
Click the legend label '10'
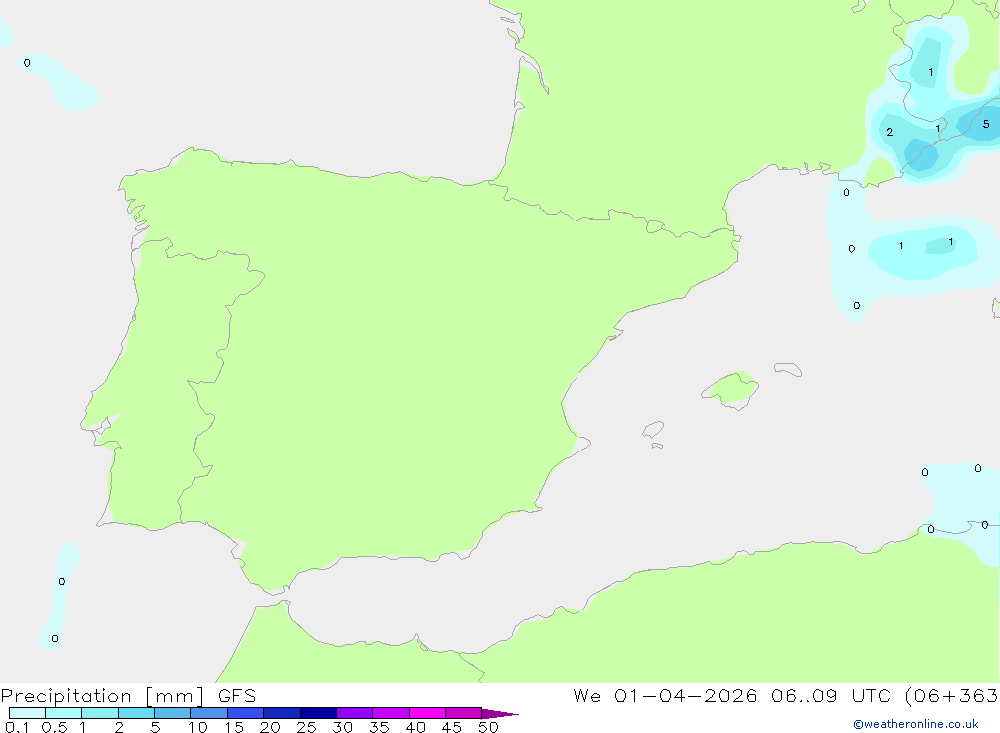tap(198, 727)
